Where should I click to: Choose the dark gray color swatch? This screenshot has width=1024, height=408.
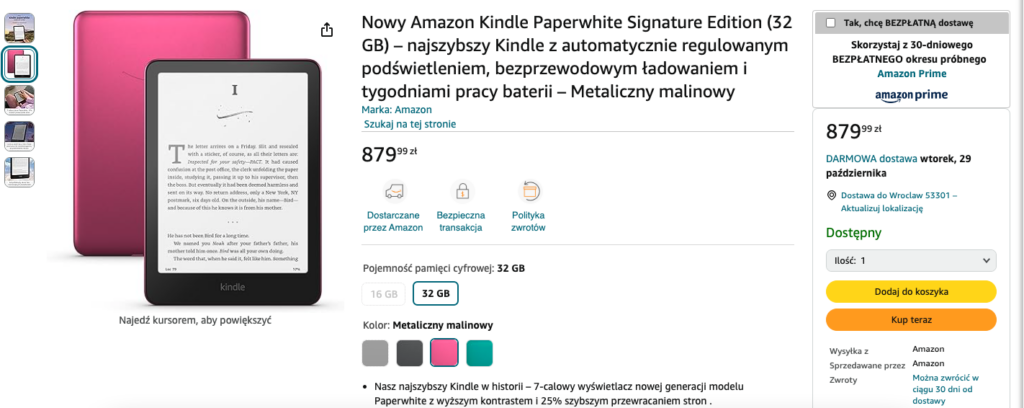pyautogui.click(x=409, y=353)
